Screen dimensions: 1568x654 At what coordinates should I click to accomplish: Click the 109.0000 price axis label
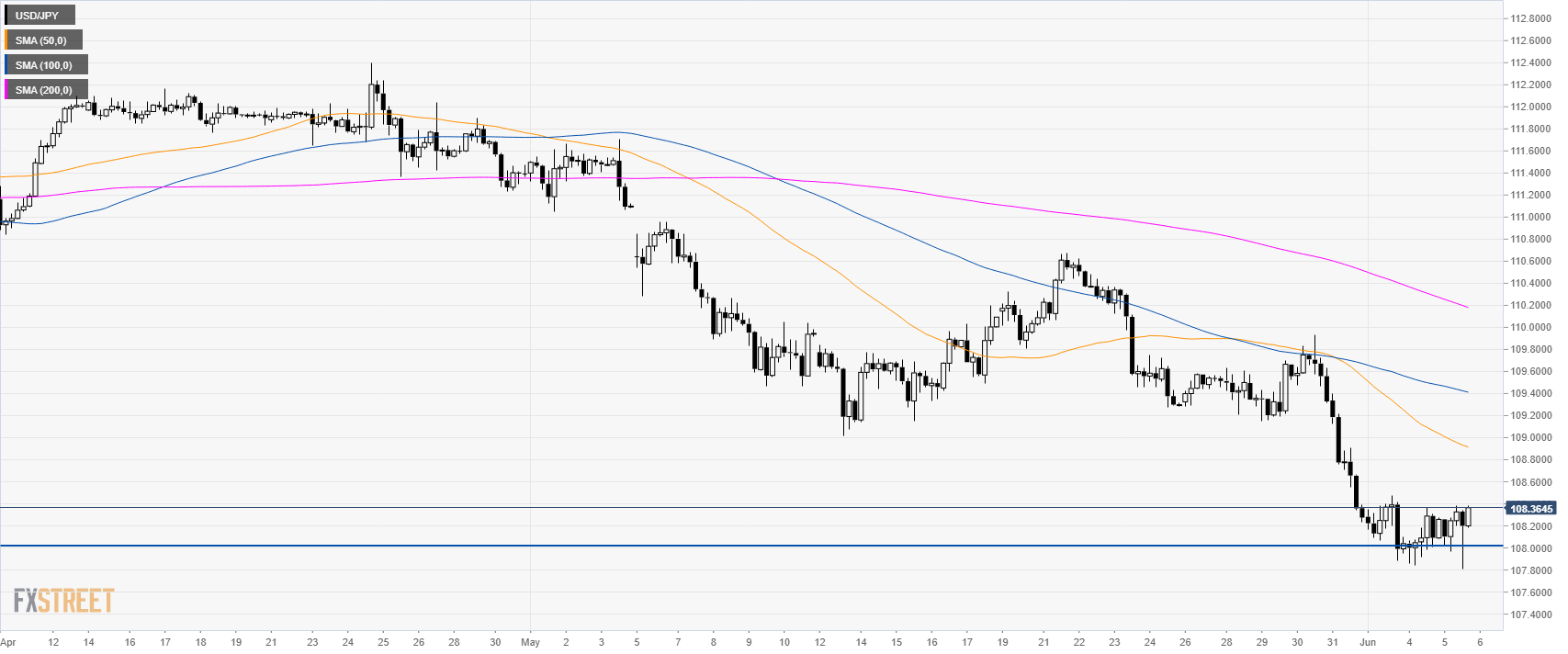pyautogui.click(x=1531, y=437)
